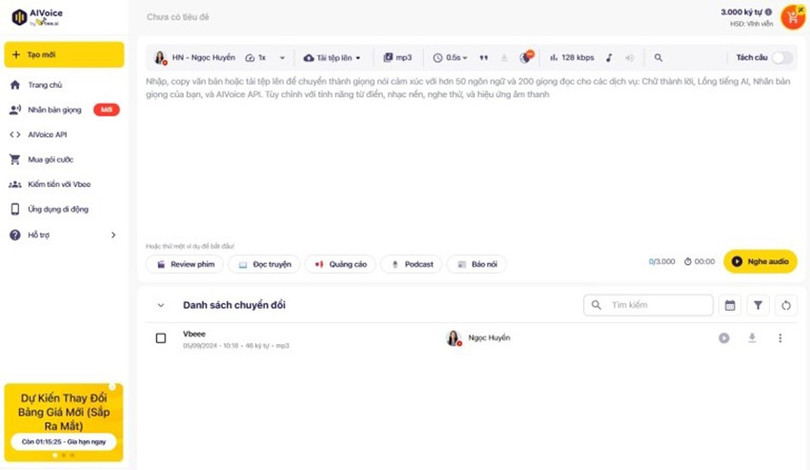810x470 pixels.
Task: Download the Vbeee audio file
Action: pyautogui.click(x=752, y=338)
